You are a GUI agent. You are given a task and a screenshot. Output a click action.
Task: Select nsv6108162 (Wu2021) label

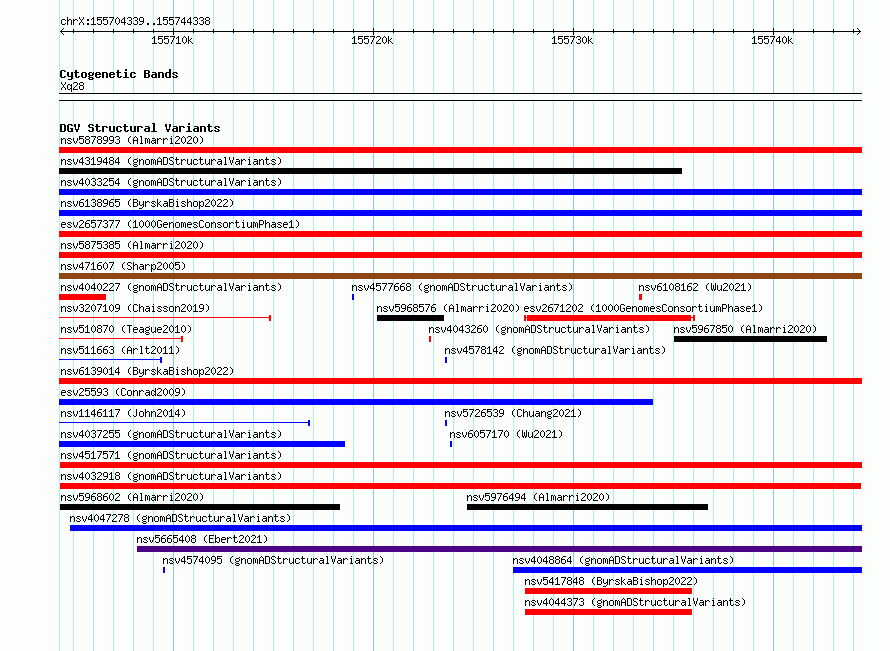(695, 287)
